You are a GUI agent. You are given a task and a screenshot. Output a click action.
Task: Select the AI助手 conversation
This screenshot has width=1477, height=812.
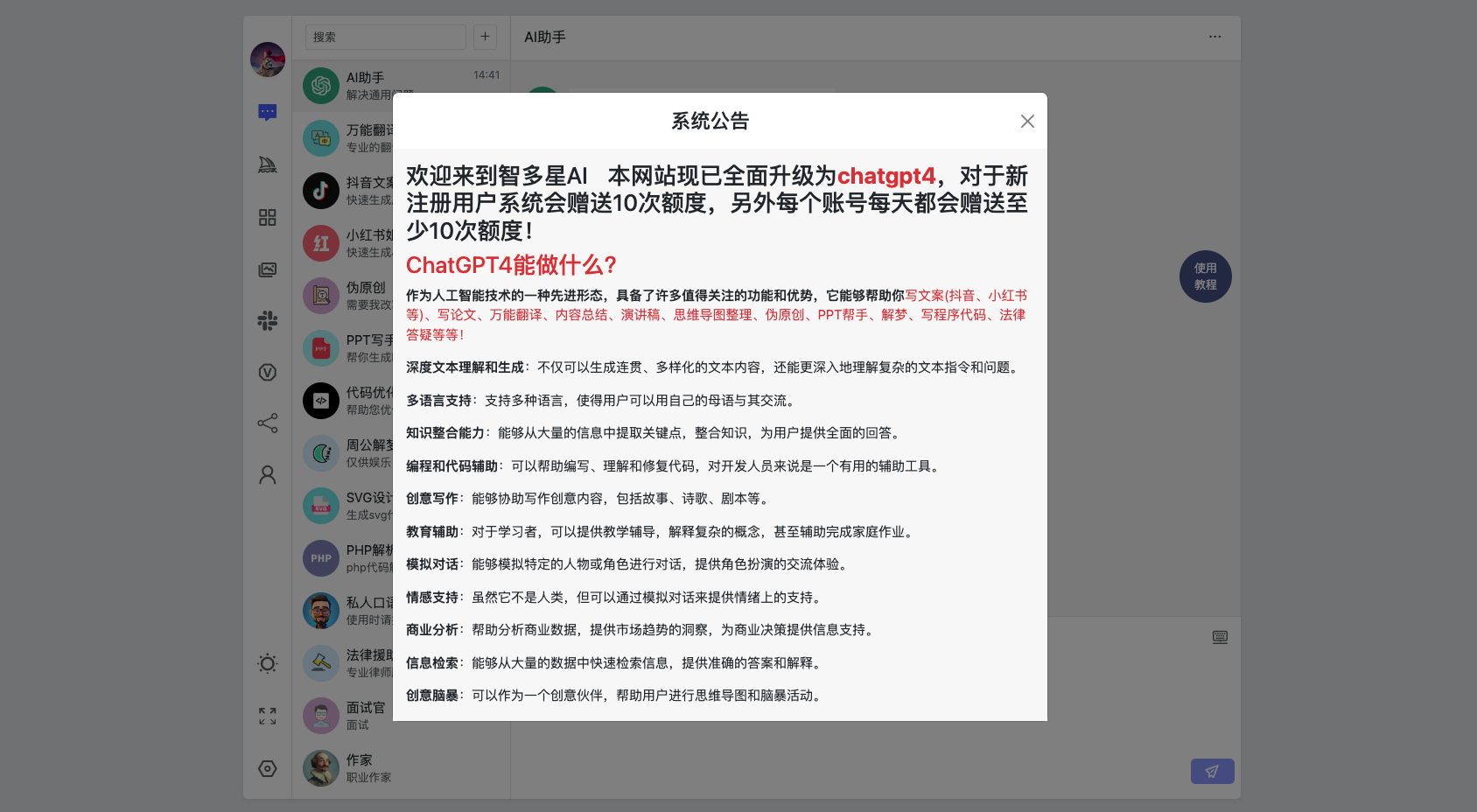pyautogui.click(x=401, y=86)
